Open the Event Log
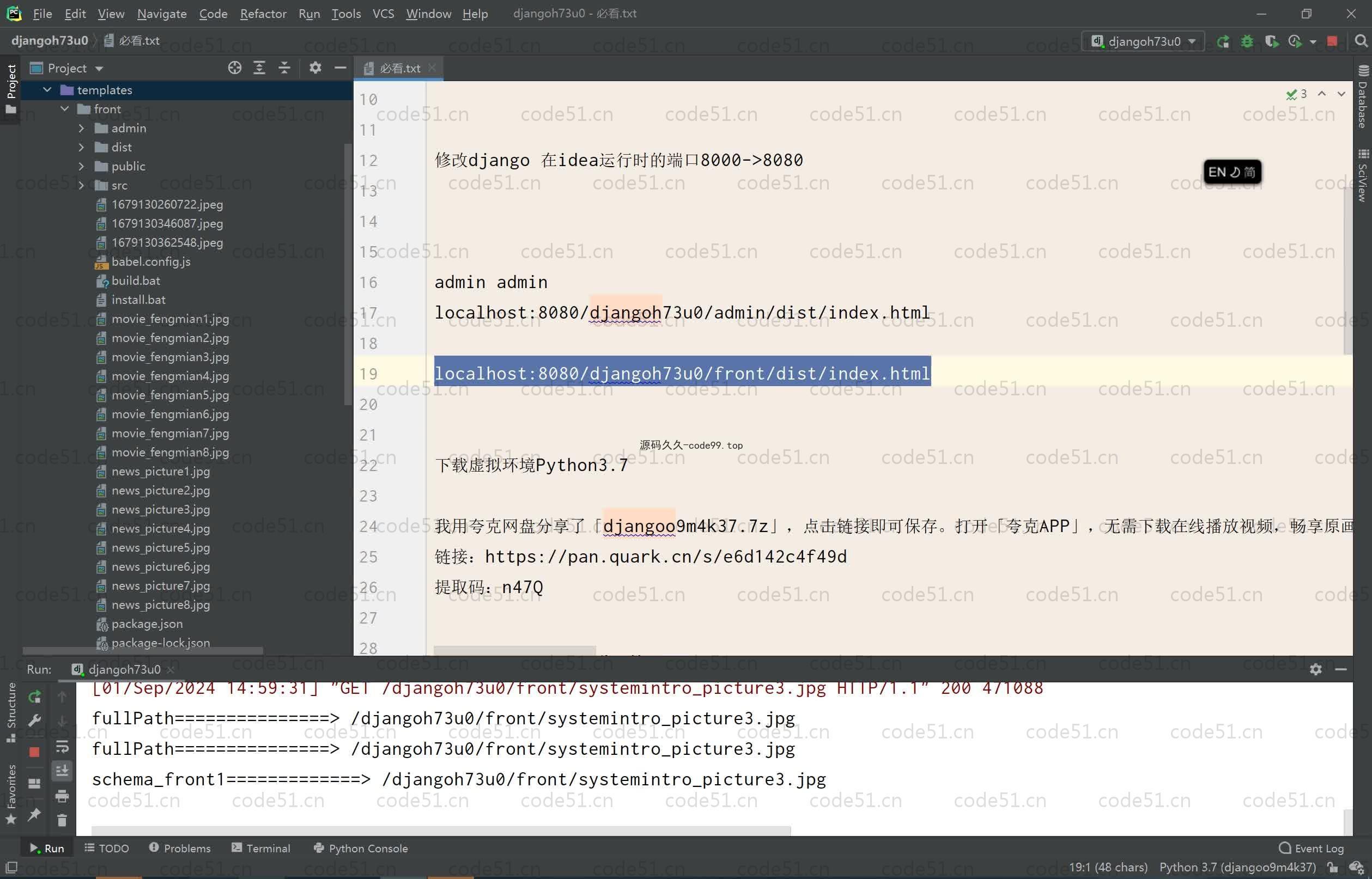The width and height of the screenshot is (1372, 879). [1312, 848]
